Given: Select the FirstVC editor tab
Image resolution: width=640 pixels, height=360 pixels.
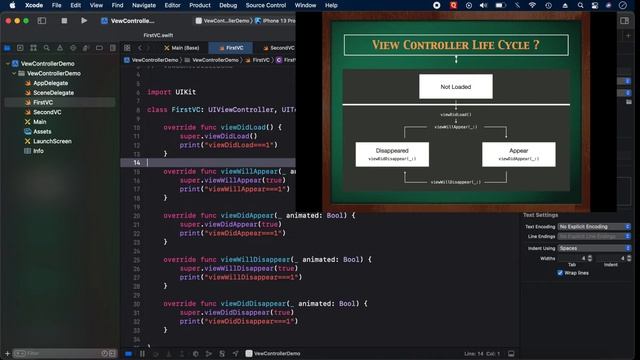Looking at the screenshot, I should tap(231, 48).
